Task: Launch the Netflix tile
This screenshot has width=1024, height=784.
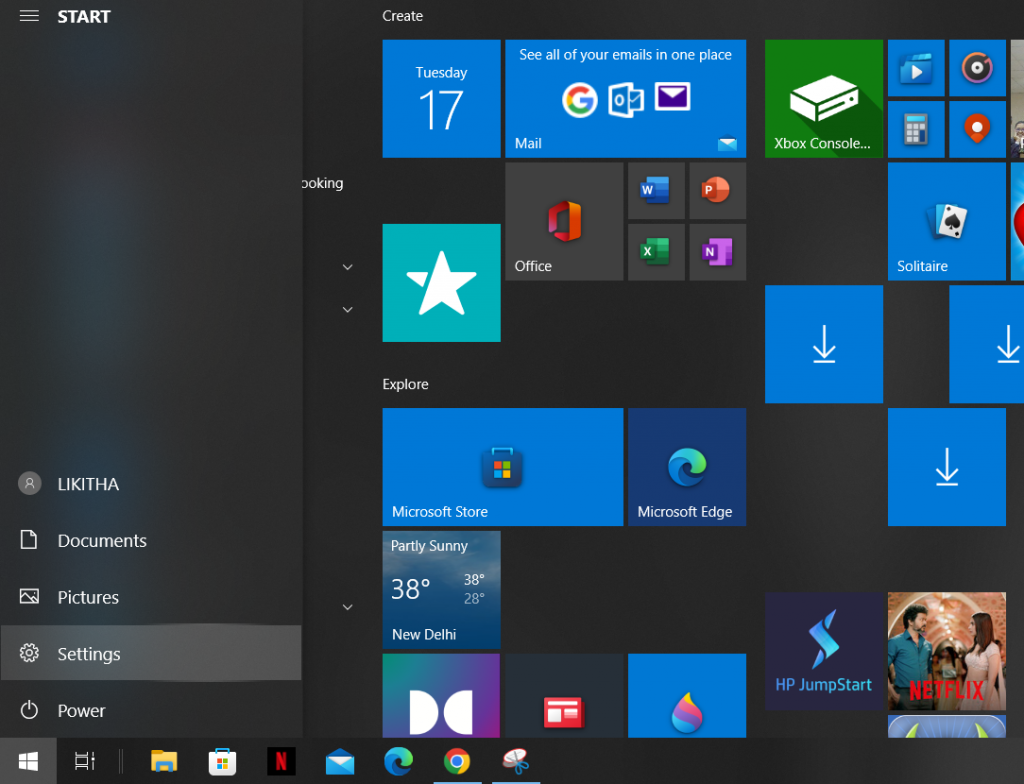Action: click(946, 650)
